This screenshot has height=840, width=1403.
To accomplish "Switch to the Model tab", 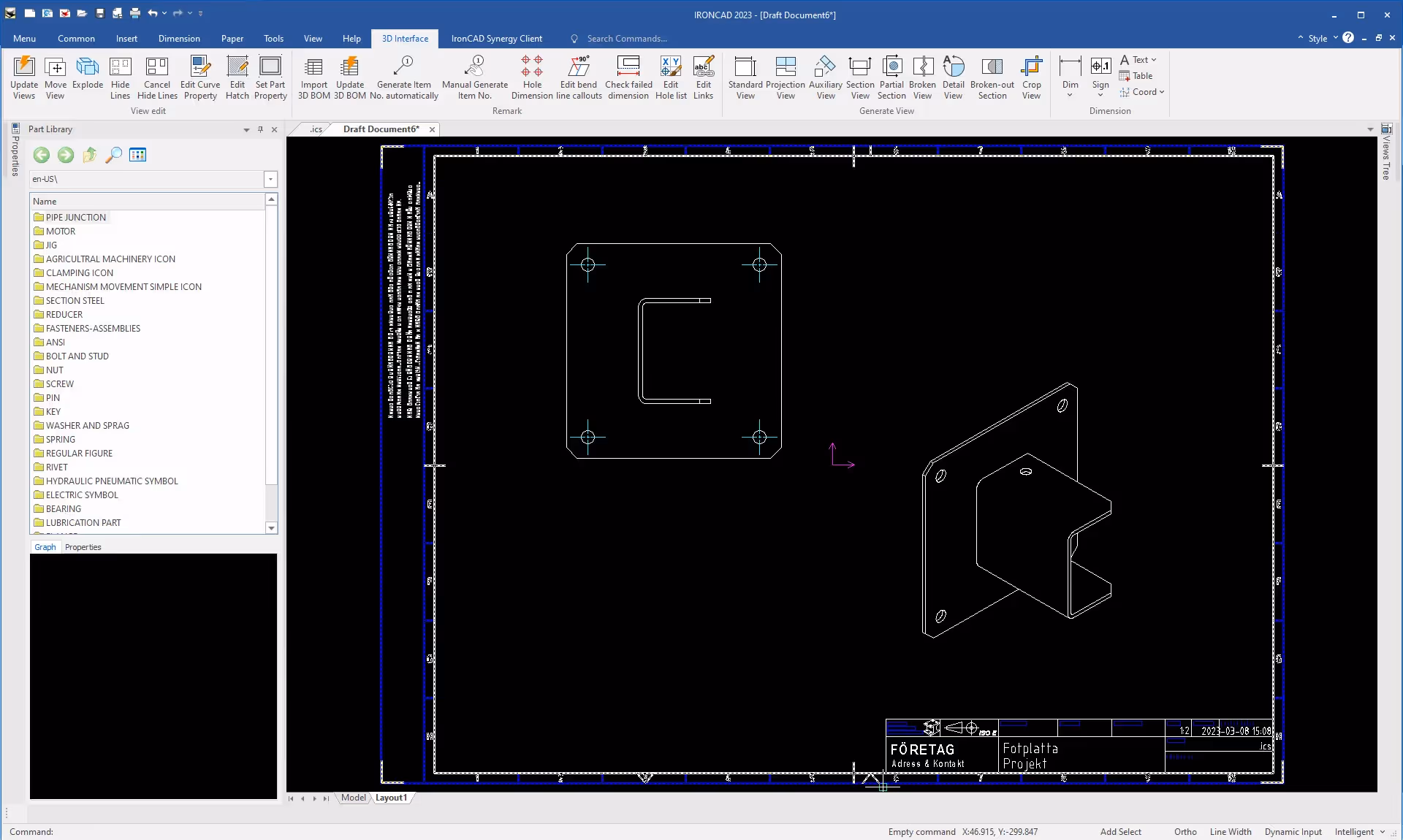I will point(354,798).
